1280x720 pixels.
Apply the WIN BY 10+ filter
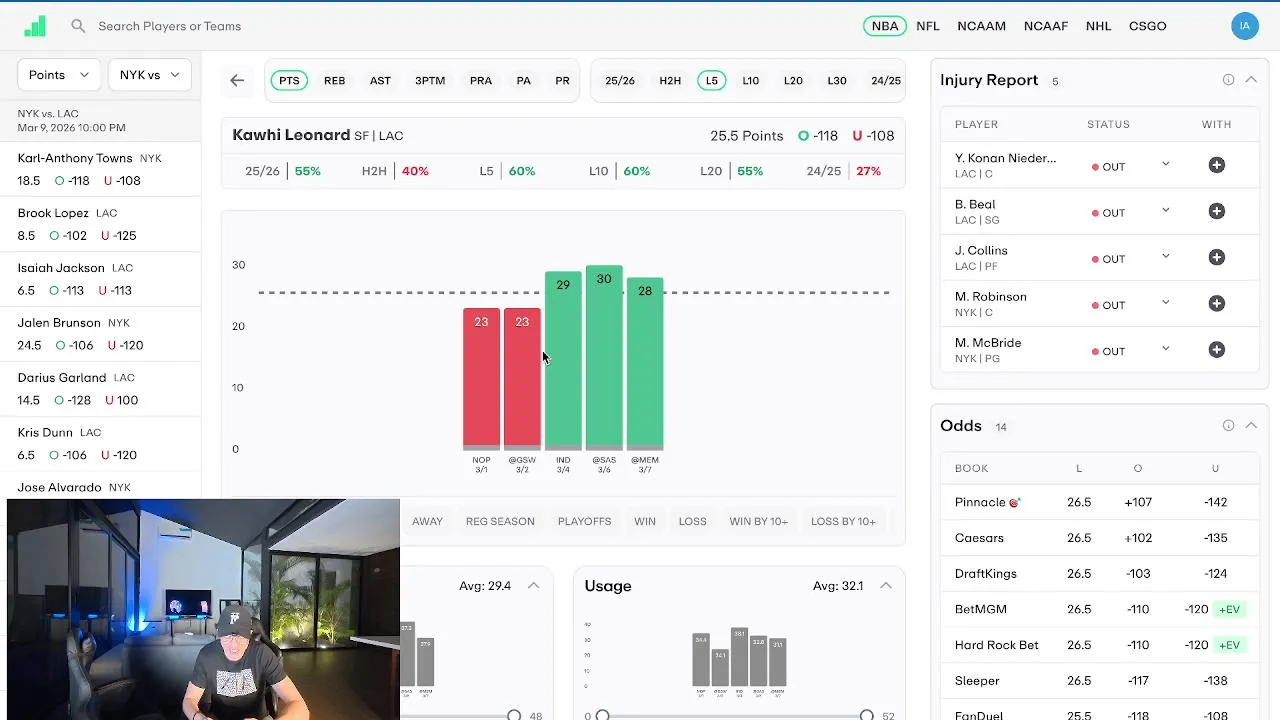tap(759, 521)
